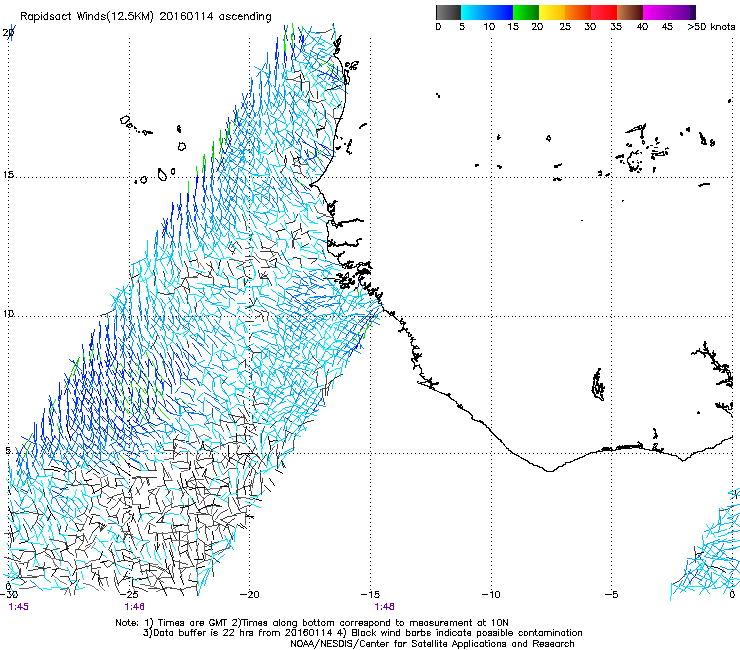740x650 pixels.
Task: Click the longitude label '-25'
Action: pyautogui.click(x=129, y=594)
